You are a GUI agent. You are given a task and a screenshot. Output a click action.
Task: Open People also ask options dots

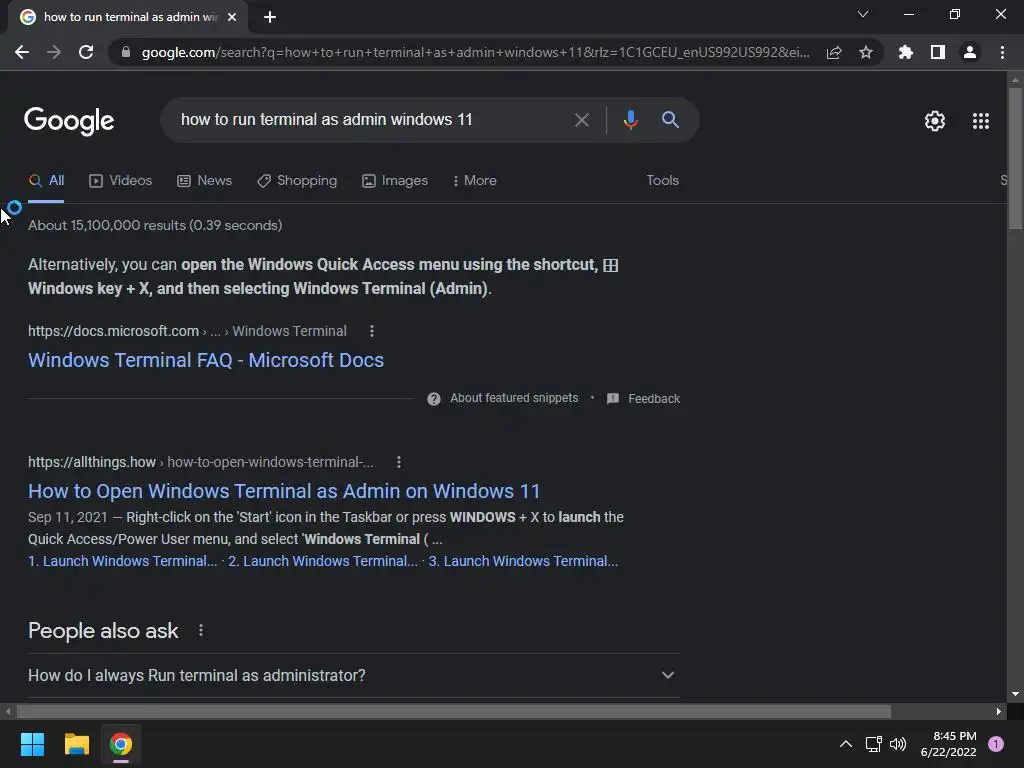(x=200, y=630)
